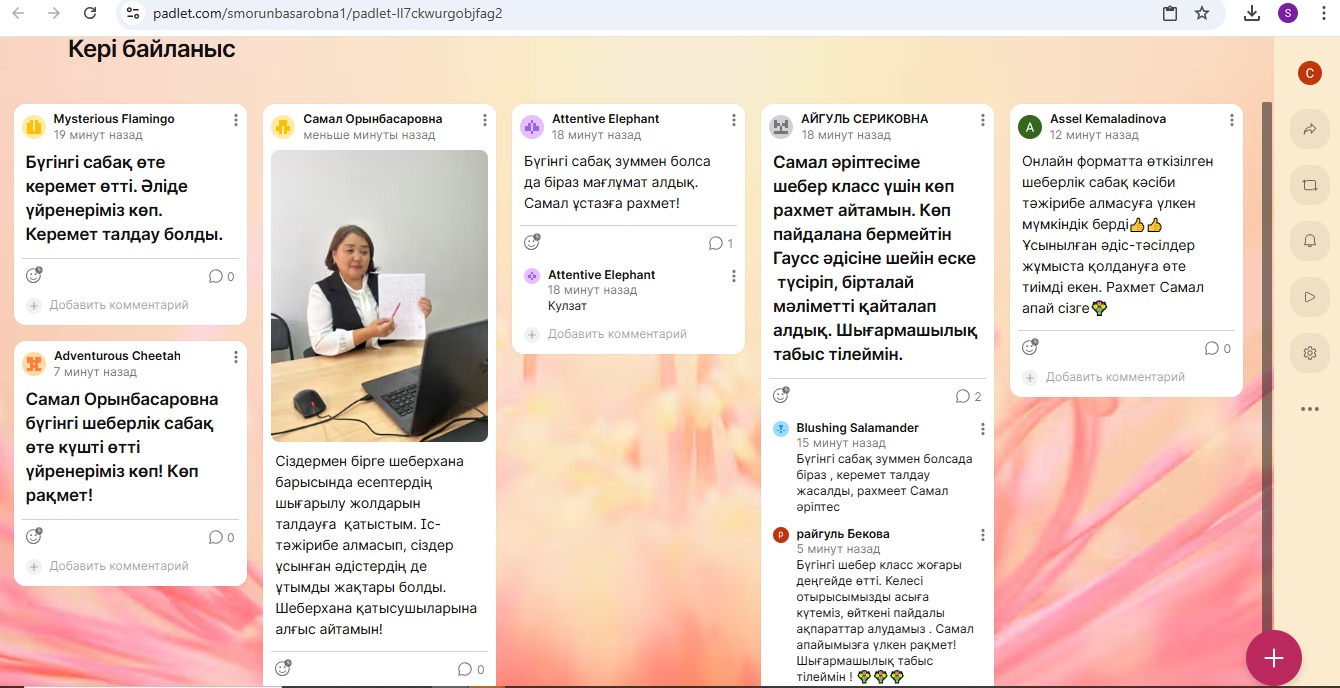Click the user avatar C in sidebar
The width and height of the screenshot is (1340, 688).
(1309, 73)
